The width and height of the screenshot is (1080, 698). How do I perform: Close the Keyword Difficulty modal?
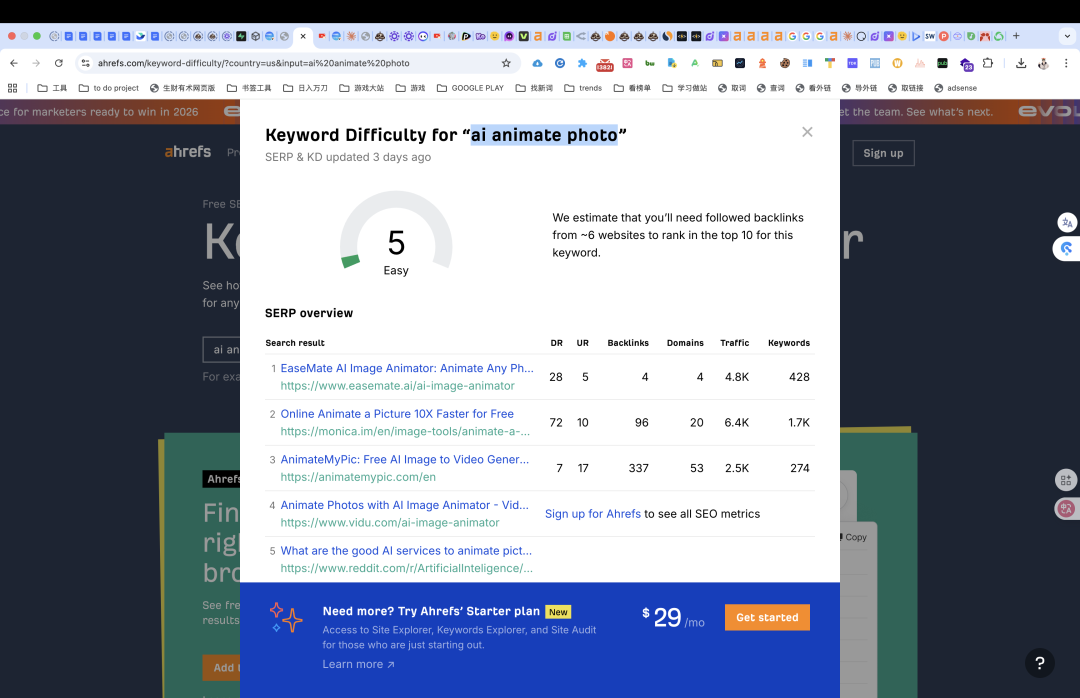click(807, 132)
